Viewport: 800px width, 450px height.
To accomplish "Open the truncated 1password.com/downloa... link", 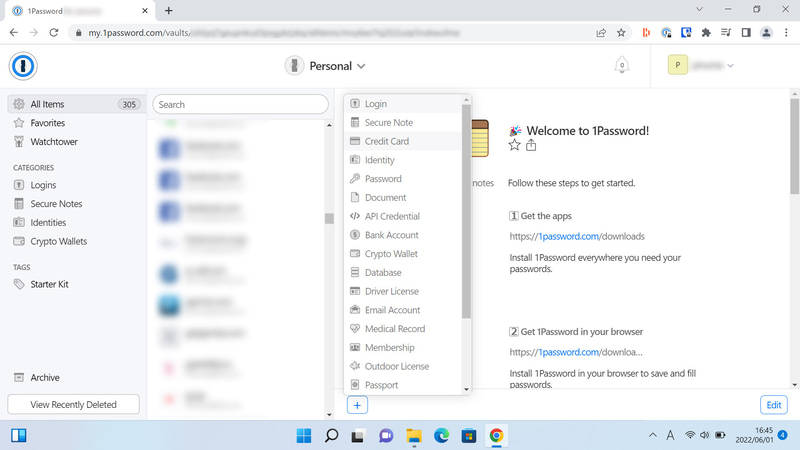I will 576,352.
